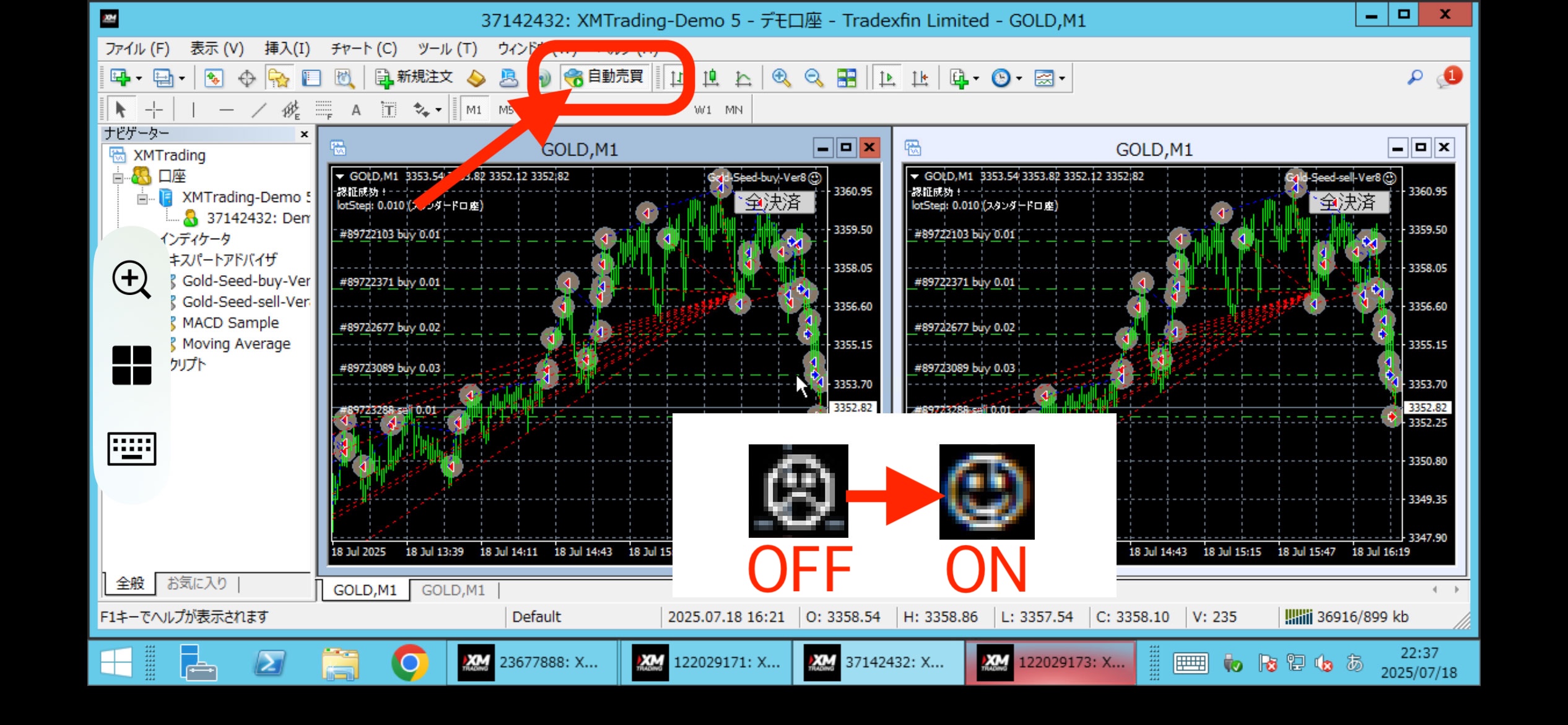The width and height of the screenshot is (1568, 725).
Task: Select the equidistant channel tool
Action: 290,110
